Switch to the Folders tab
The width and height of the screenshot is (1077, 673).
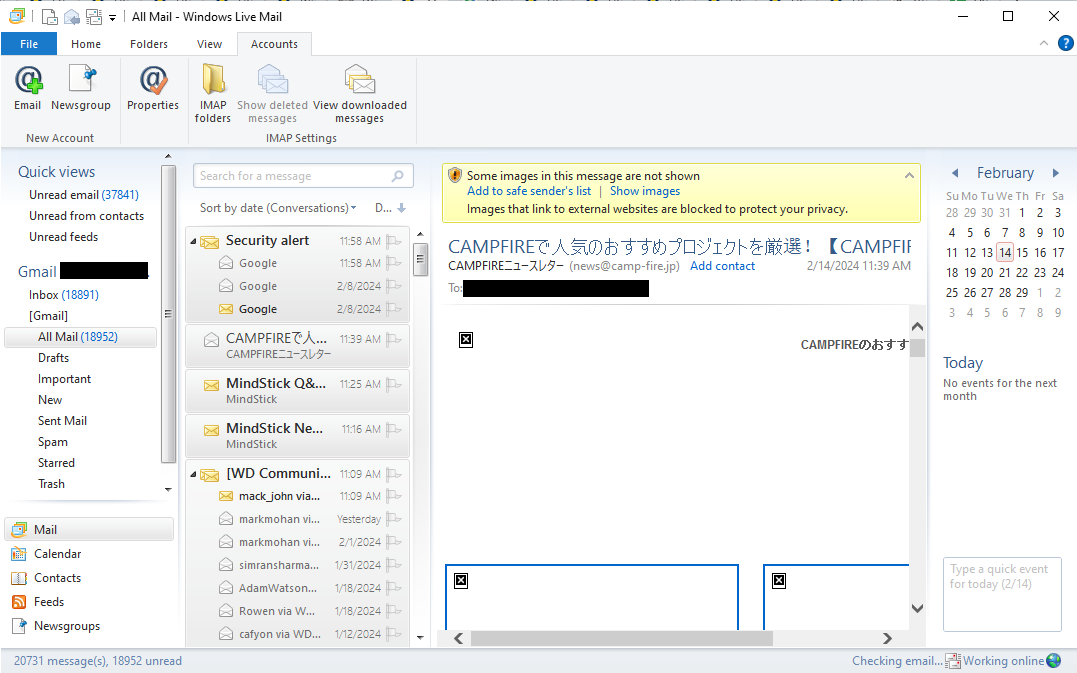coord(149,44)
